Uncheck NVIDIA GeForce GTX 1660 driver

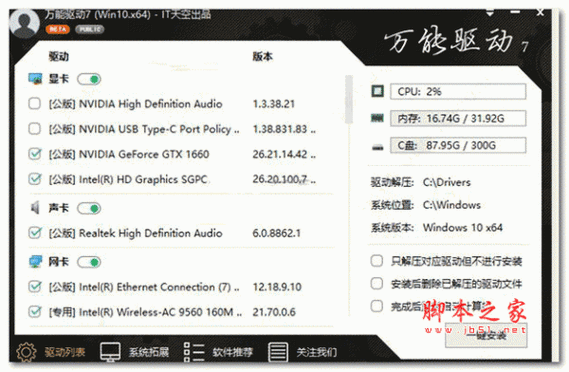[34, 154]
